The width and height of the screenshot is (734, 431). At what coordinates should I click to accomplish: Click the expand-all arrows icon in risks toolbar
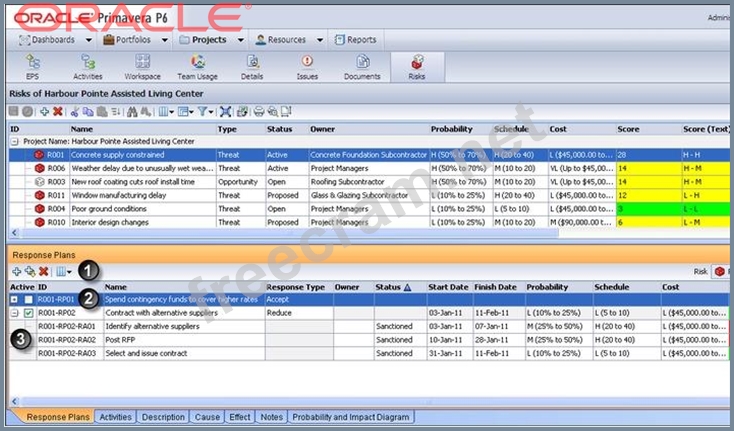[226, 111]
